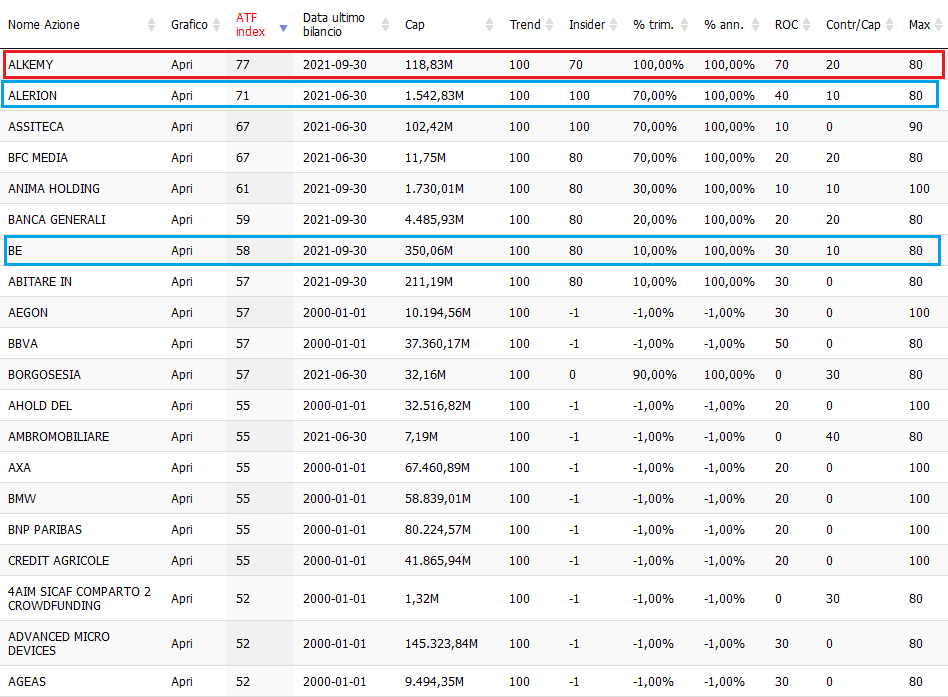Click the cap value 4.485,93M
This screenshot has width=948, height=697.
tap(434, 219)
